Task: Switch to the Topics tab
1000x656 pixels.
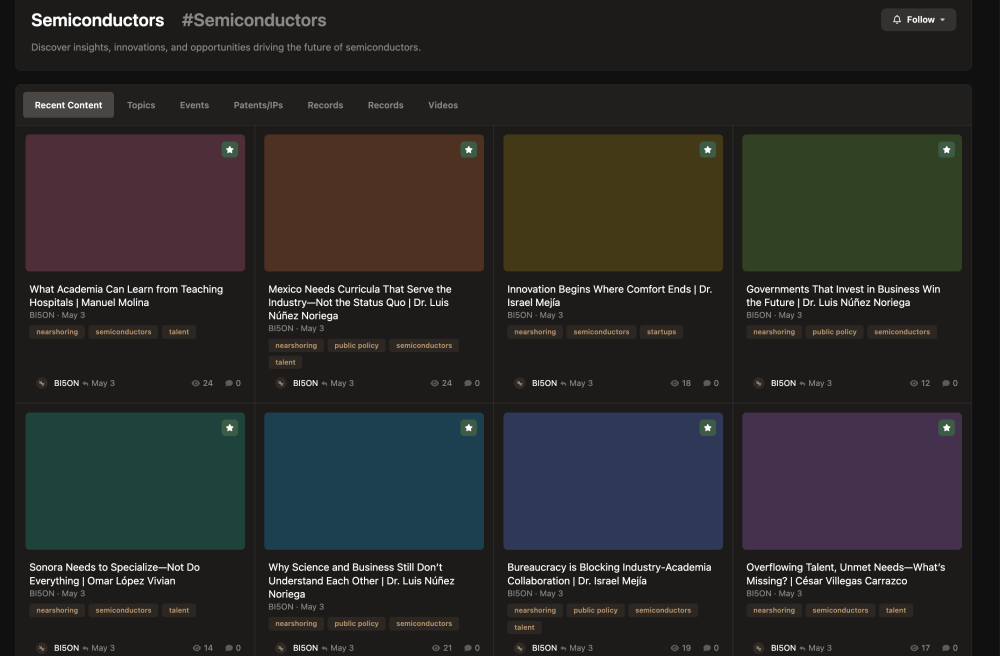Action: click(141, 105)
